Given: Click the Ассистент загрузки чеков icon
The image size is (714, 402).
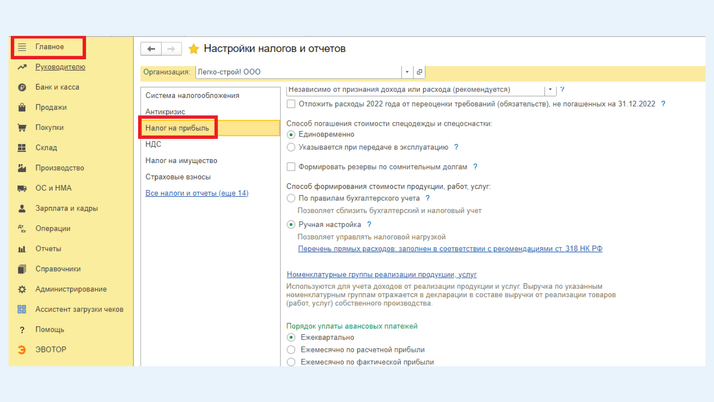Looking at the screenshot, I should click(22, 309).
